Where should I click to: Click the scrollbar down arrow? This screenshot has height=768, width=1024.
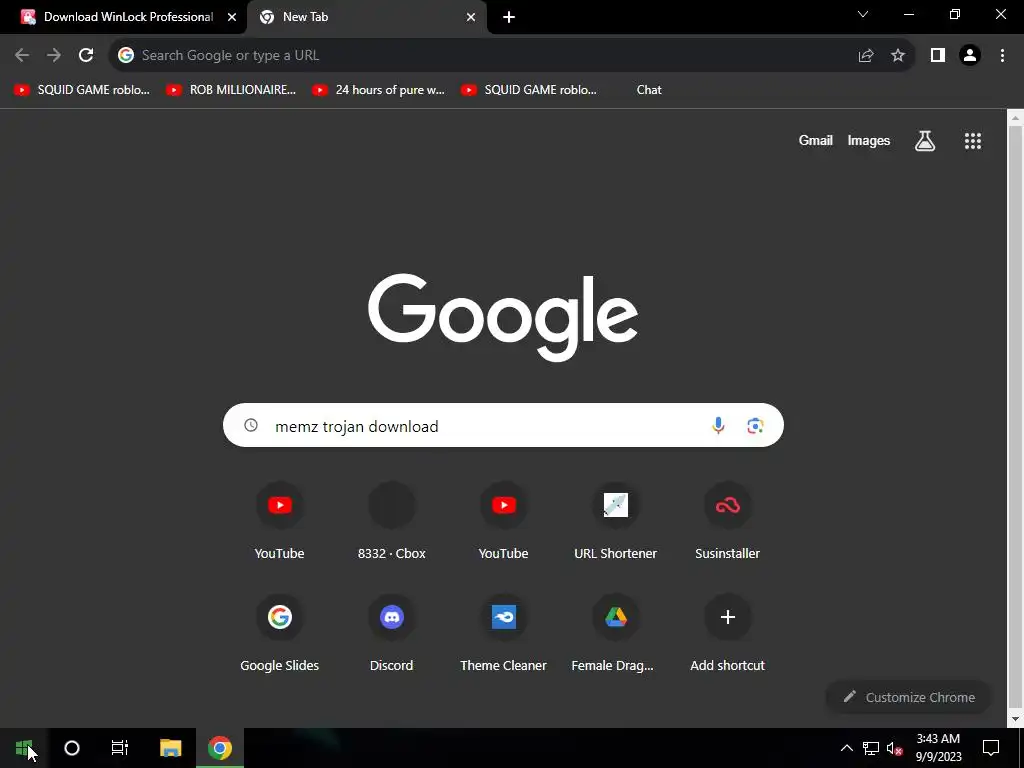click(x=1015, y=720)
